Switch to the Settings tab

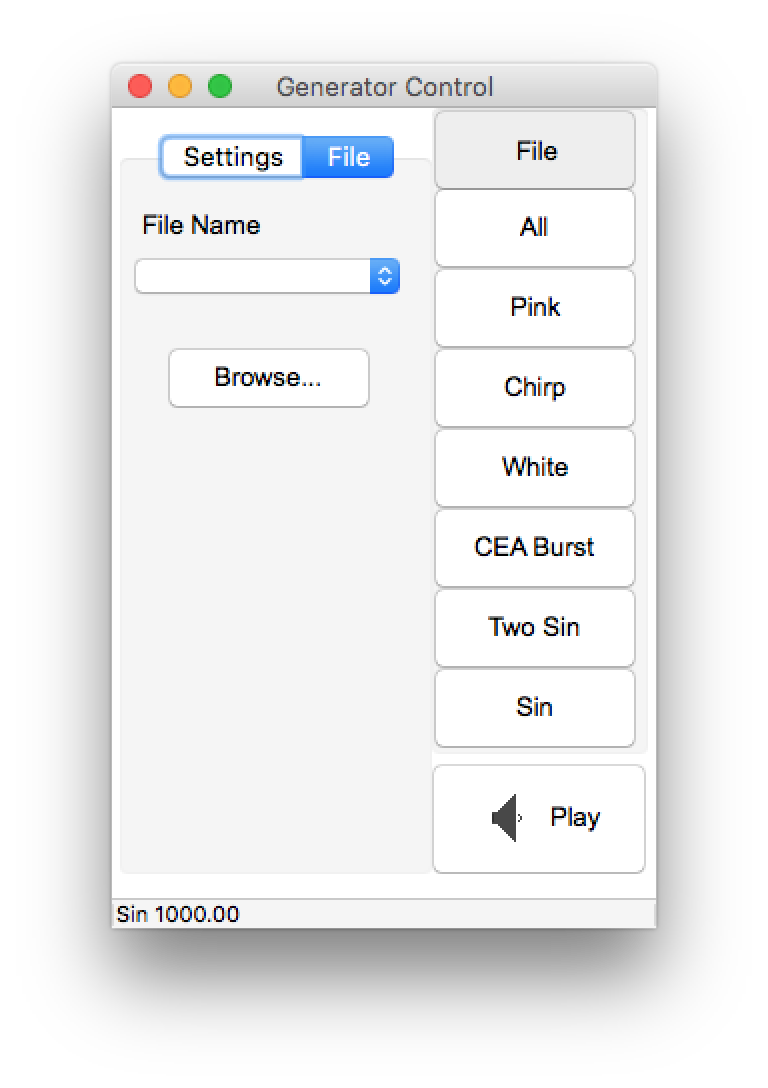coord(232,157)
